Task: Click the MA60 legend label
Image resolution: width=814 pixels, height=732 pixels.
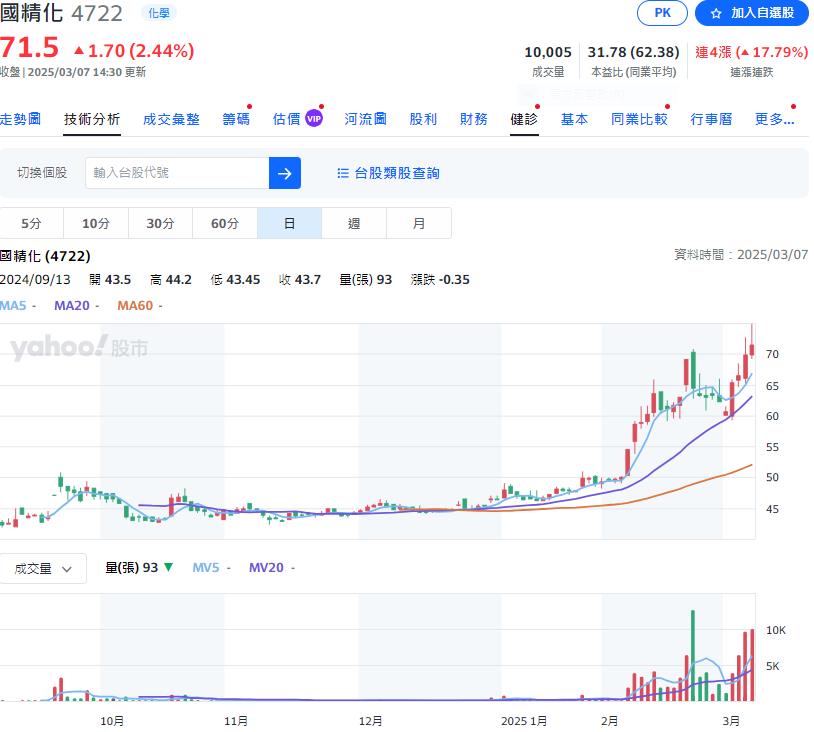Action: click(x=135, y=305)
